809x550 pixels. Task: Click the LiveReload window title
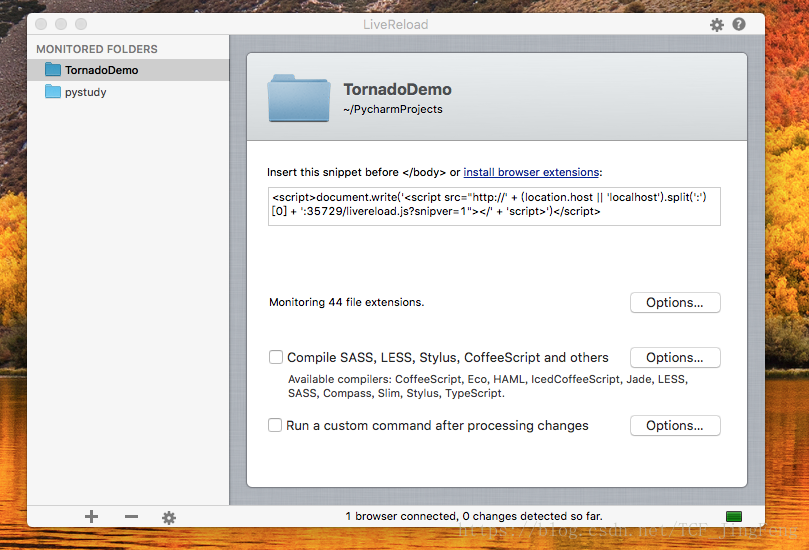click(395, 24)
